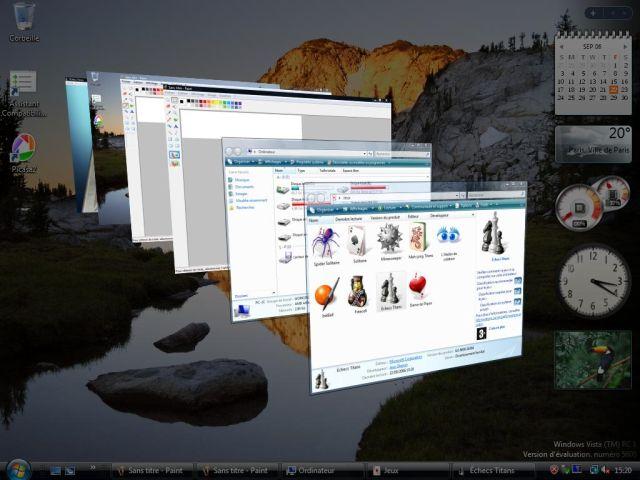Click the toucan slideshow gadget thumbnail
The image size is (640, 480).
[x=593, y=358]
